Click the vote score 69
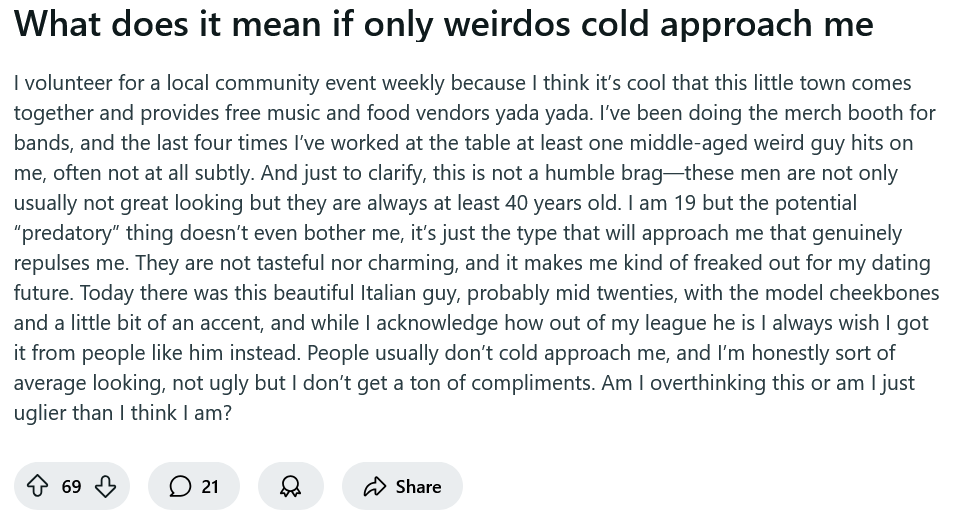The width and height of the screenshot is (960, 516). [71, 487]
